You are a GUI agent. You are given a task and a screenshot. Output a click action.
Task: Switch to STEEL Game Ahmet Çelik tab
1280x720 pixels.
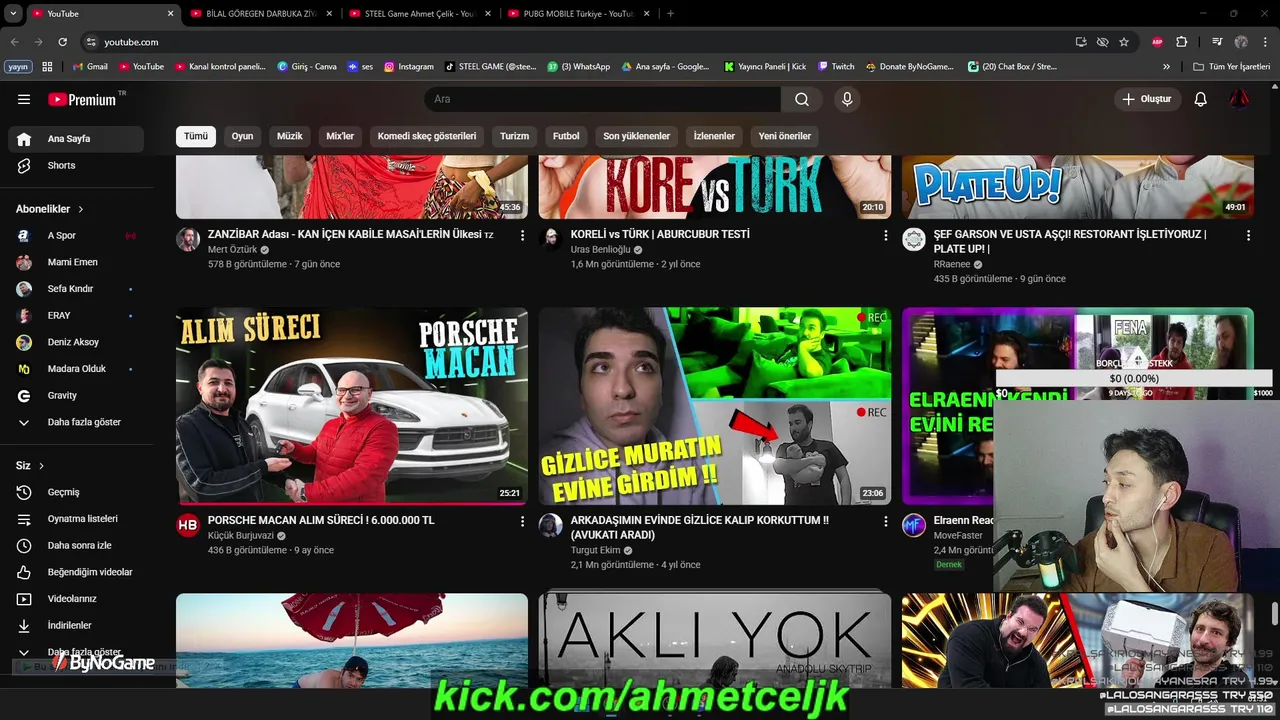click(x=420, y=14)
